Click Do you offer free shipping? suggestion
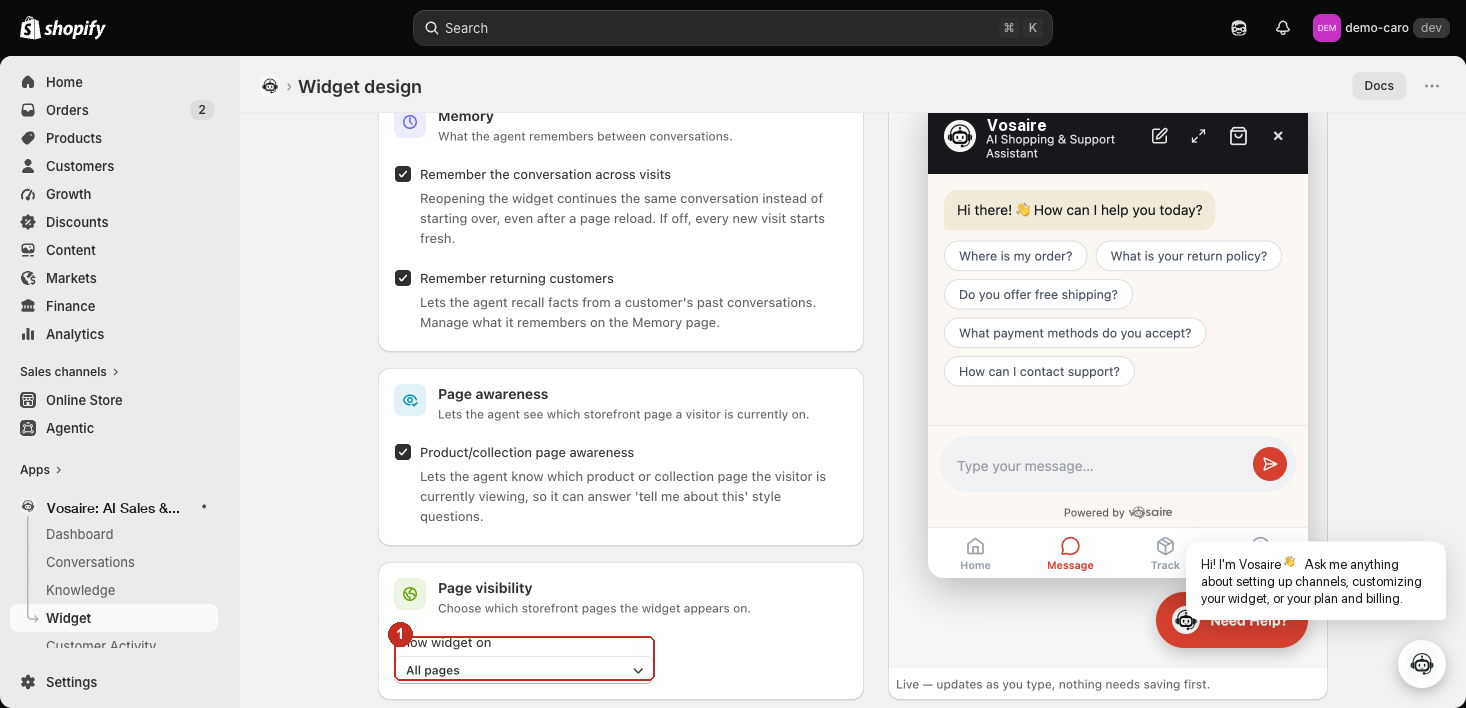Viewport: 1466px width, 708px height. tap(1038, 295)
